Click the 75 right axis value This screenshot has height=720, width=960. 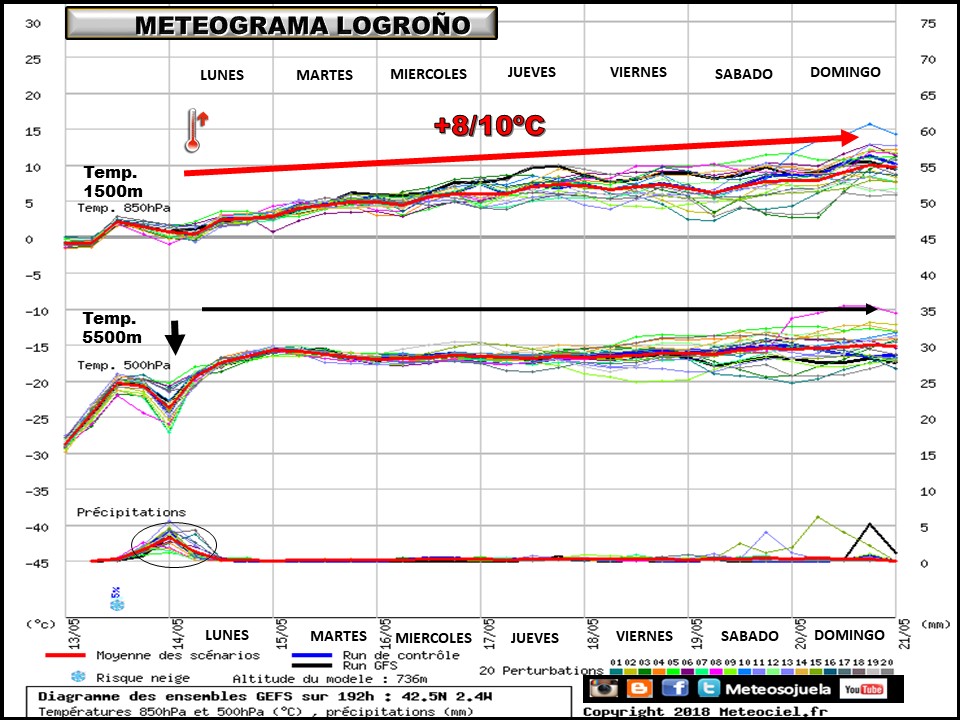pos(928,23)
